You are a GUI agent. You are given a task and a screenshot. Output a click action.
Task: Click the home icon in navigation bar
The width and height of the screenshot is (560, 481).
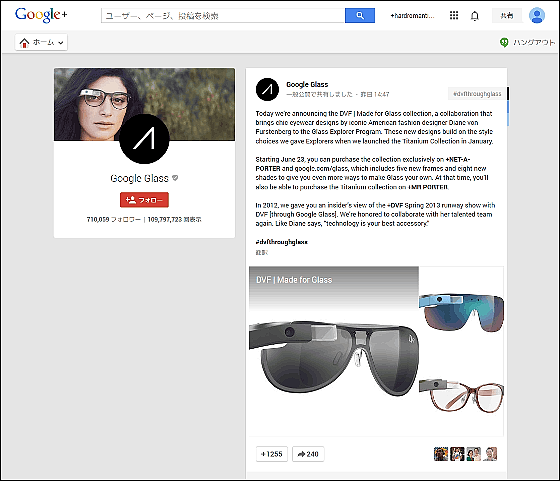tap(24, 42)
